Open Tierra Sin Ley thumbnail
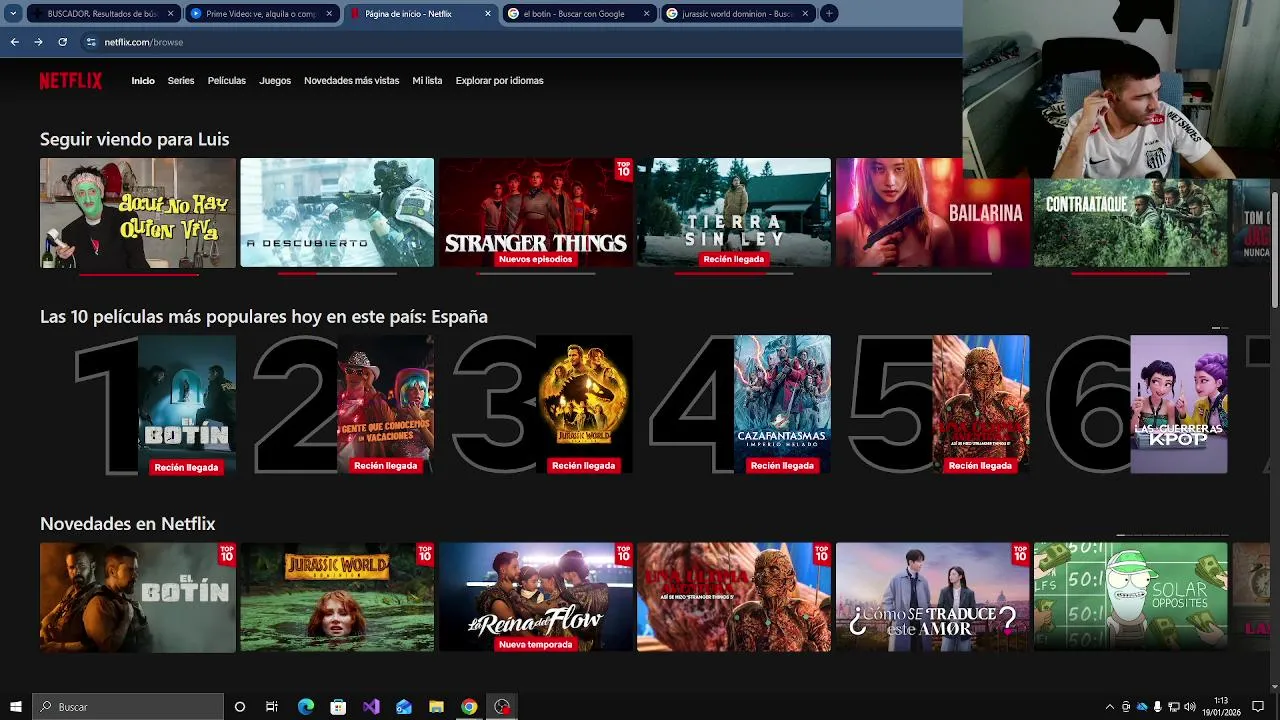This screenshot has height=720, width=1280. (734, 212)
